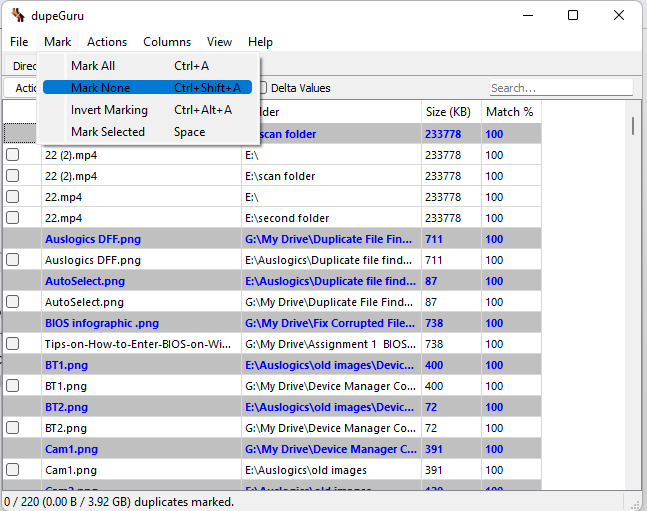Open the Actions menu in the menu bar
The height and width of the screenshot is (511, 647).
click(107, 42)
